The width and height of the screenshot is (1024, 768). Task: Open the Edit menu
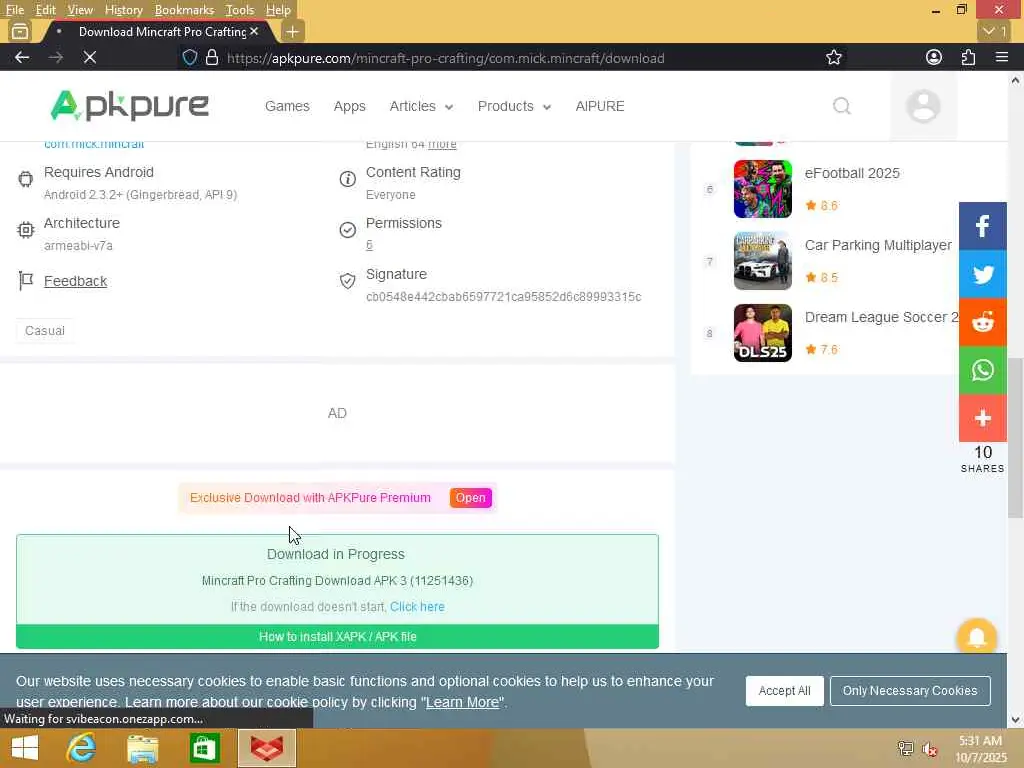click(x=46, y=10)
